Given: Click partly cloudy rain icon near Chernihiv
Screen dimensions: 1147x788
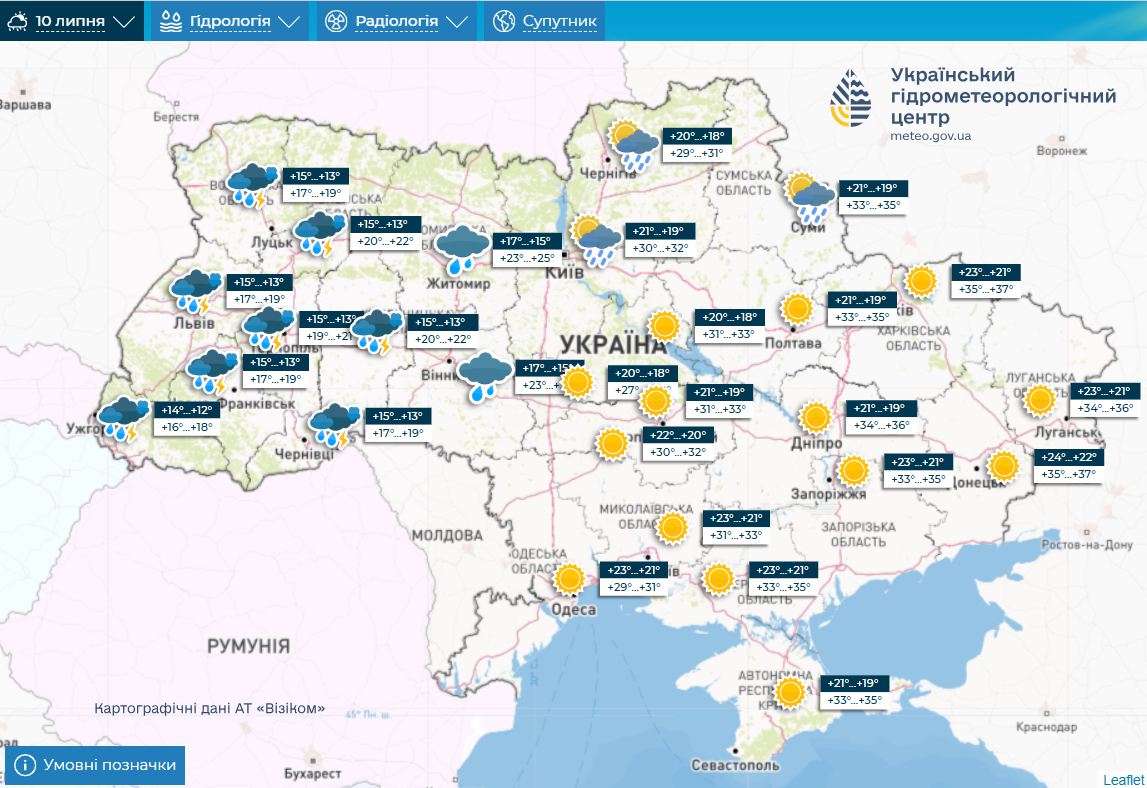Looking at the screenshot, I should click(x=633, y=145).
